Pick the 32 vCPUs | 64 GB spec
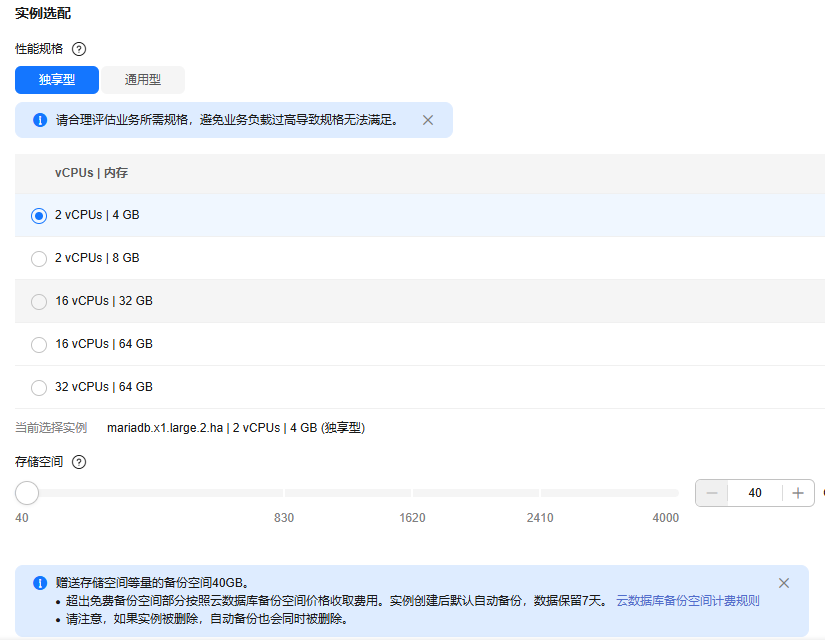Image resolution: width=825 pixels, height=642 pixels. coord(39,387)
